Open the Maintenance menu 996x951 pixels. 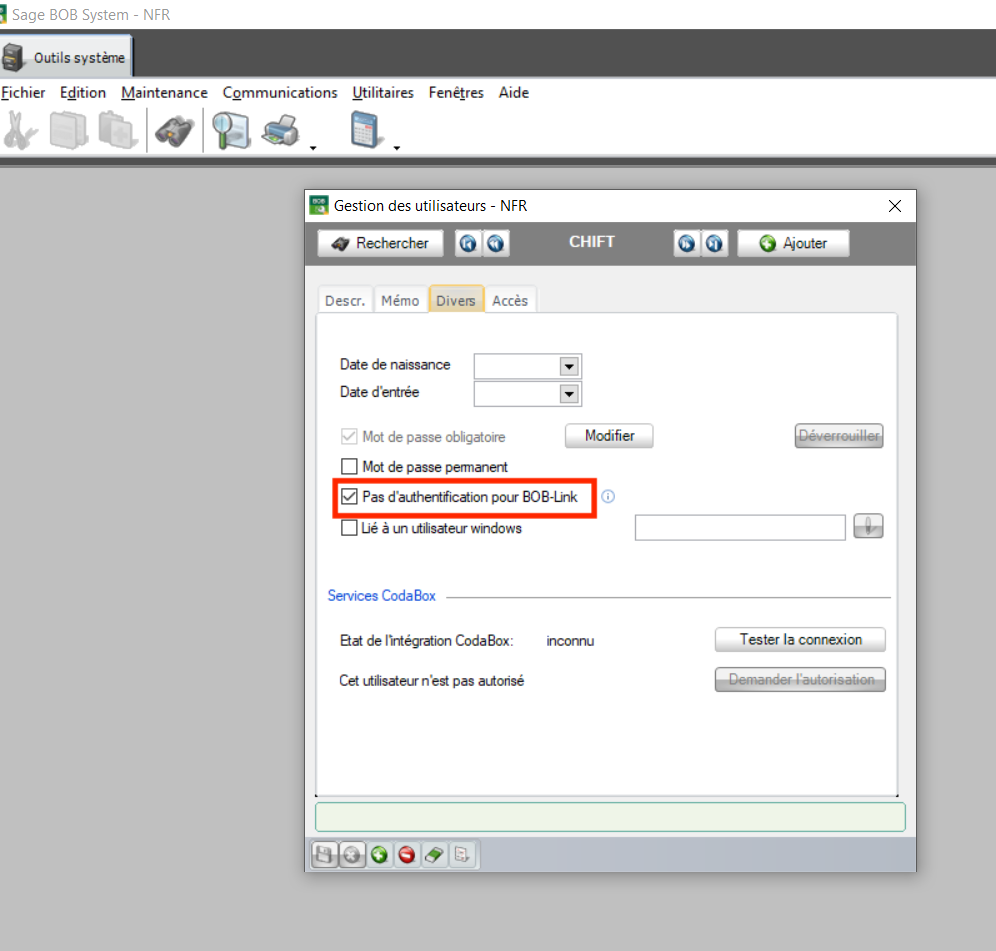164,93
